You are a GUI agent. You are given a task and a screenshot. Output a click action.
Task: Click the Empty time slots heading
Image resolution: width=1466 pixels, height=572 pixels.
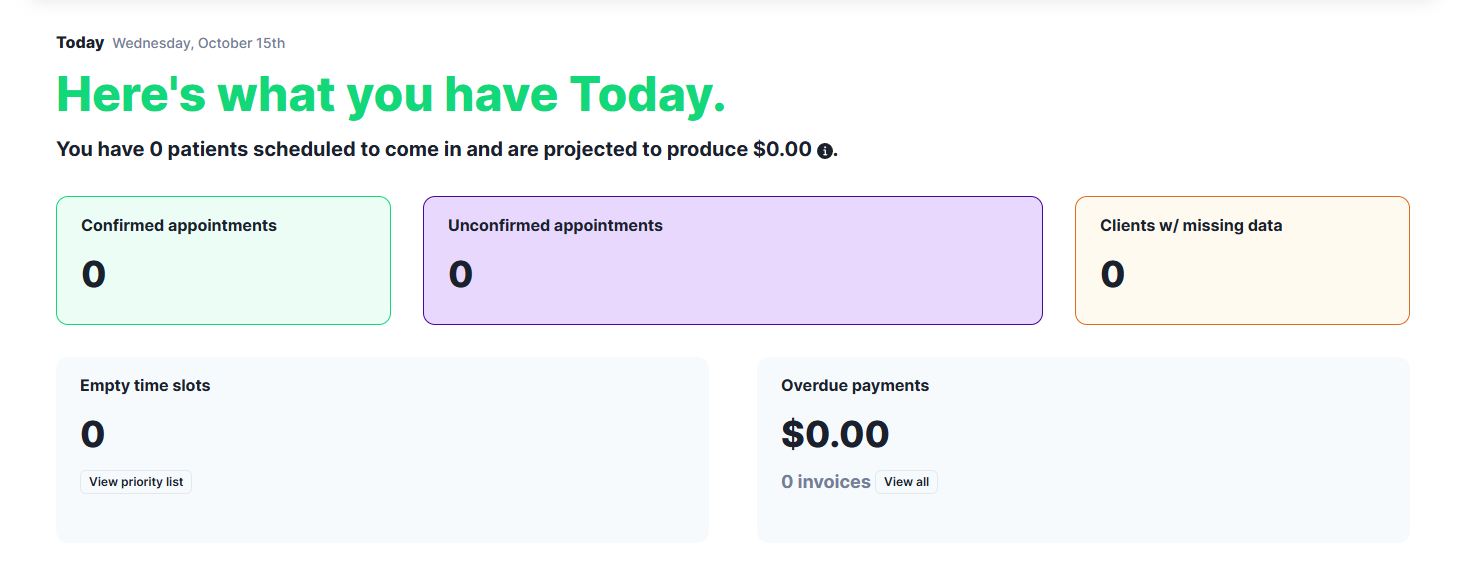pyautogui.click(x=145, y=386)
